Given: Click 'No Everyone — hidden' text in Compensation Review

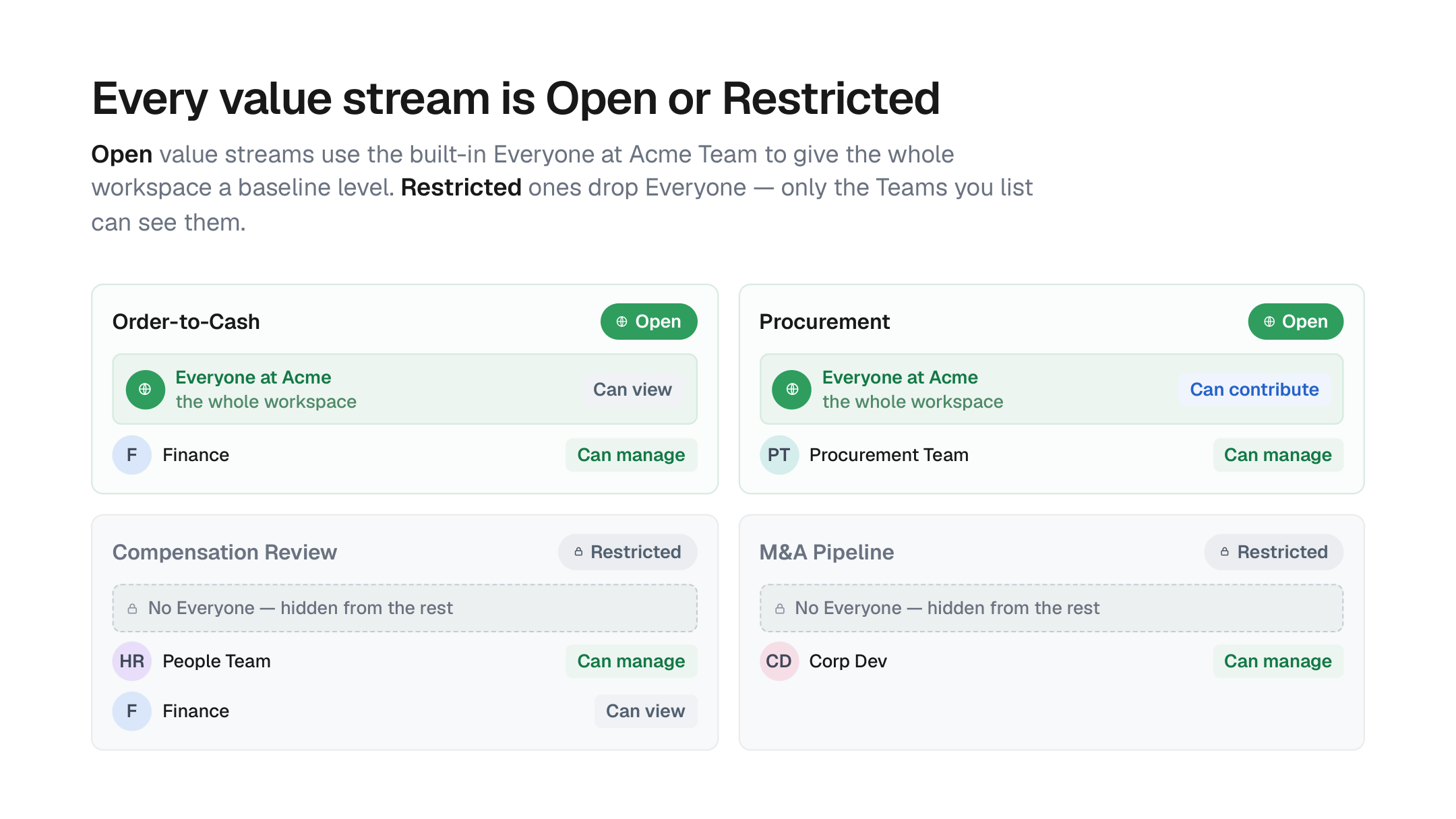Looking at the screenshot, I should click(x=301, y=608).
